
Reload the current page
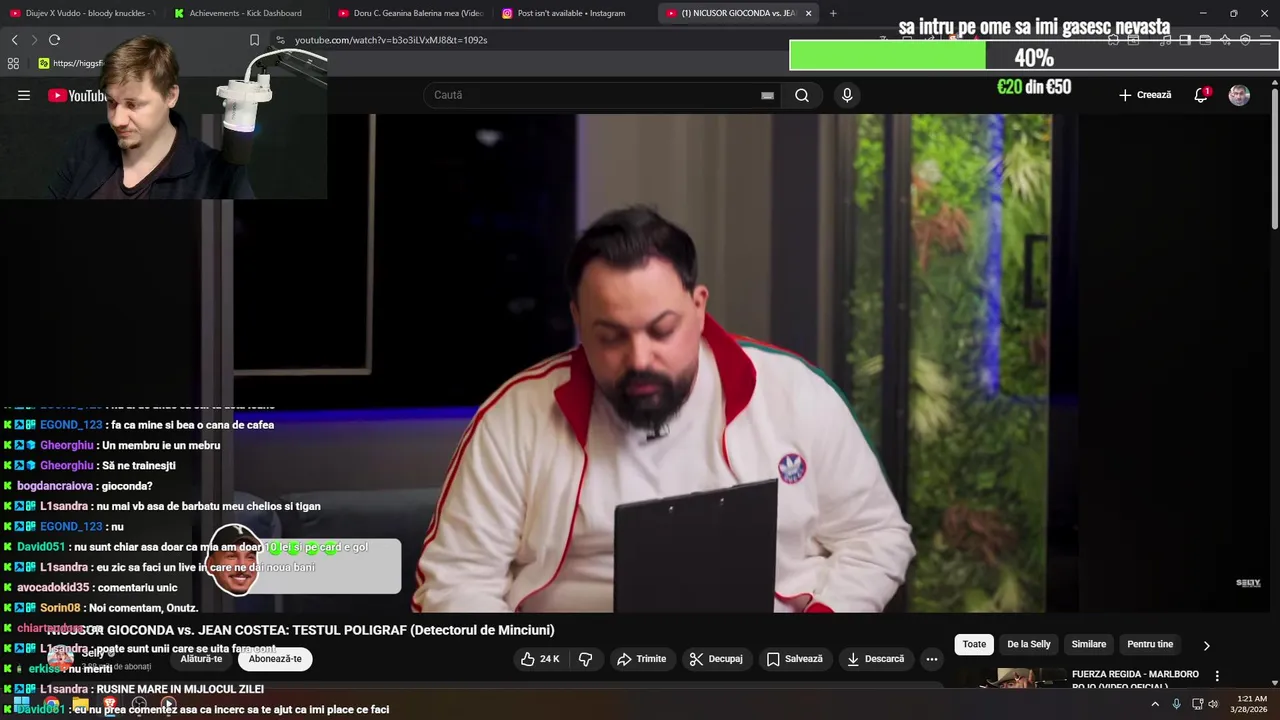pyautogui.click(x=54, y=40)
